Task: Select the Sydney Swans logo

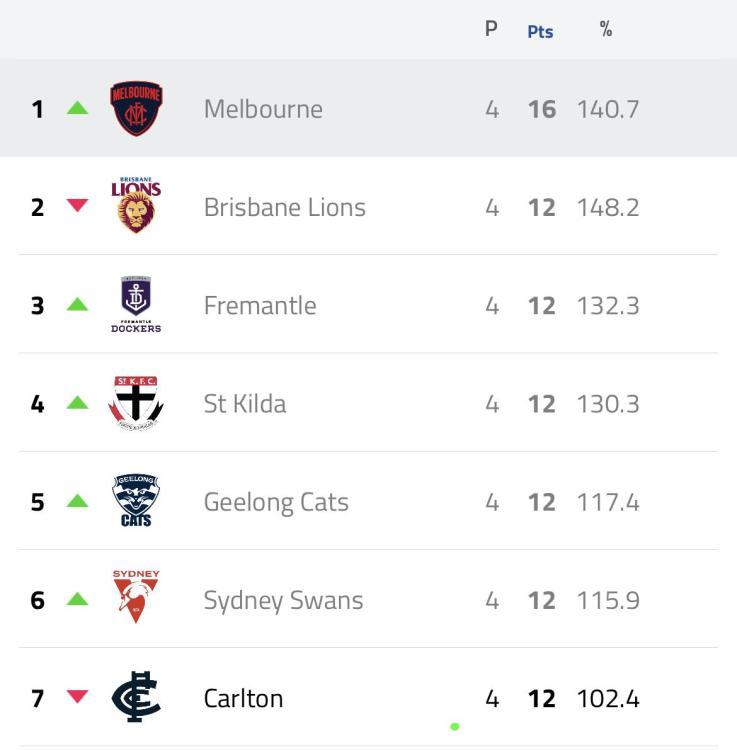Action: coord(136,596)
